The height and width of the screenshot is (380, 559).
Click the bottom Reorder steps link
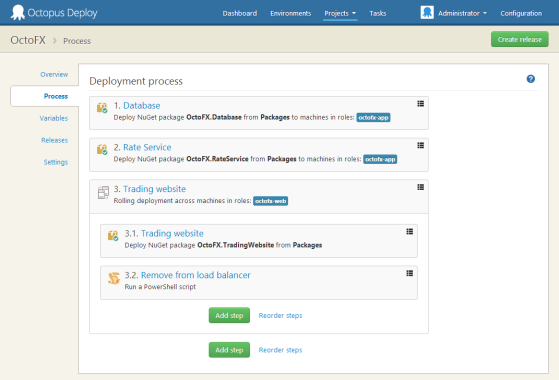point(280,350)
